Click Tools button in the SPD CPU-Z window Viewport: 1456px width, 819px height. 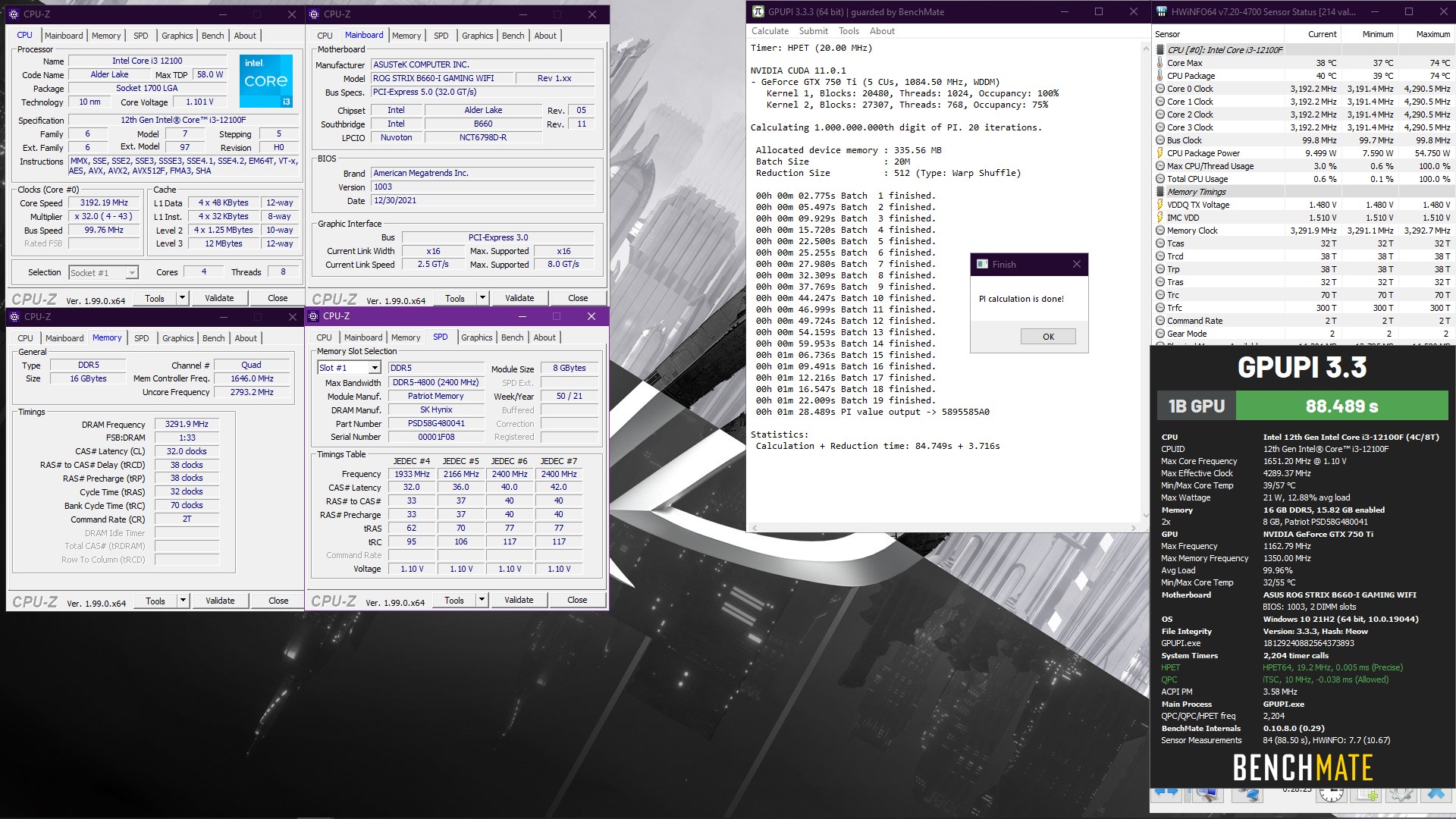tap(454, 600)
